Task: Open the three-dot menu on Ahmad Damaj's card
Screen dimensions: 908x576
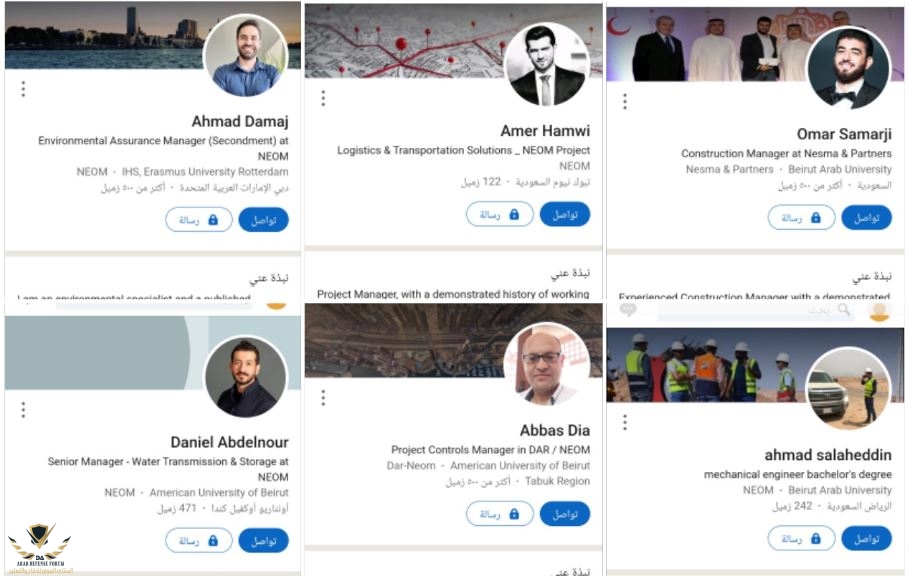Action: tap(23, 89)
